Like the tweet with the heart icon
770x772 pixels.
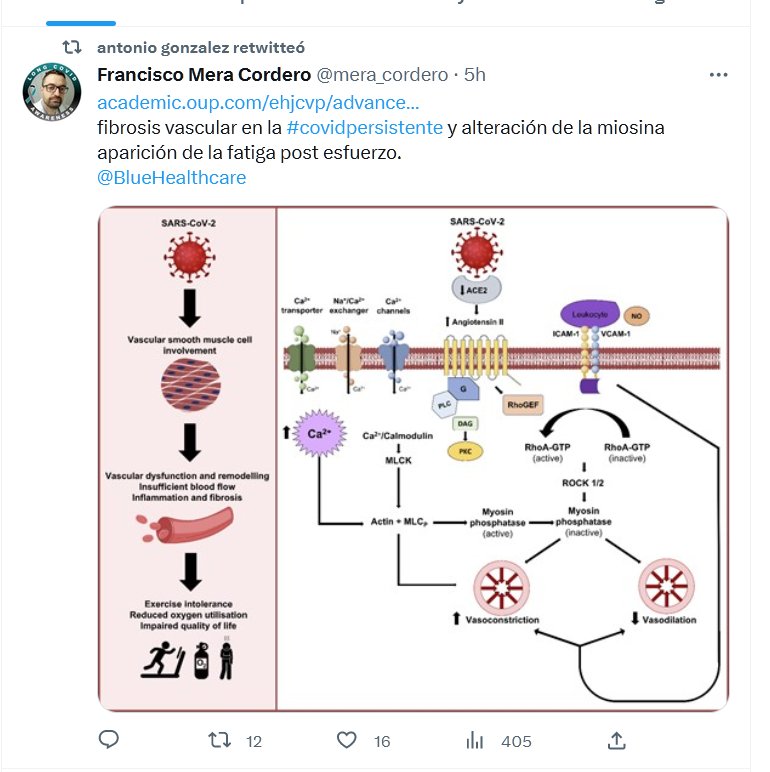pos(346,740)
